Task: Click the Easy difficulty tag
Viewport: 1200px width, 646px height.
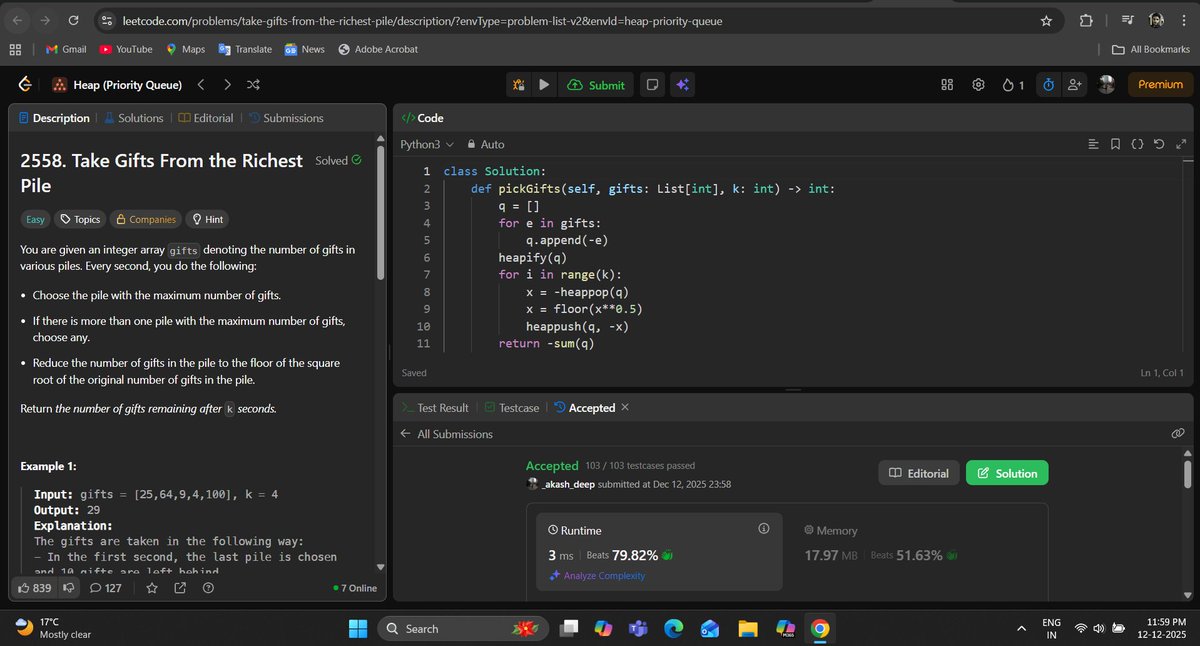Action: pyautogui.click(x=35, y=219)
